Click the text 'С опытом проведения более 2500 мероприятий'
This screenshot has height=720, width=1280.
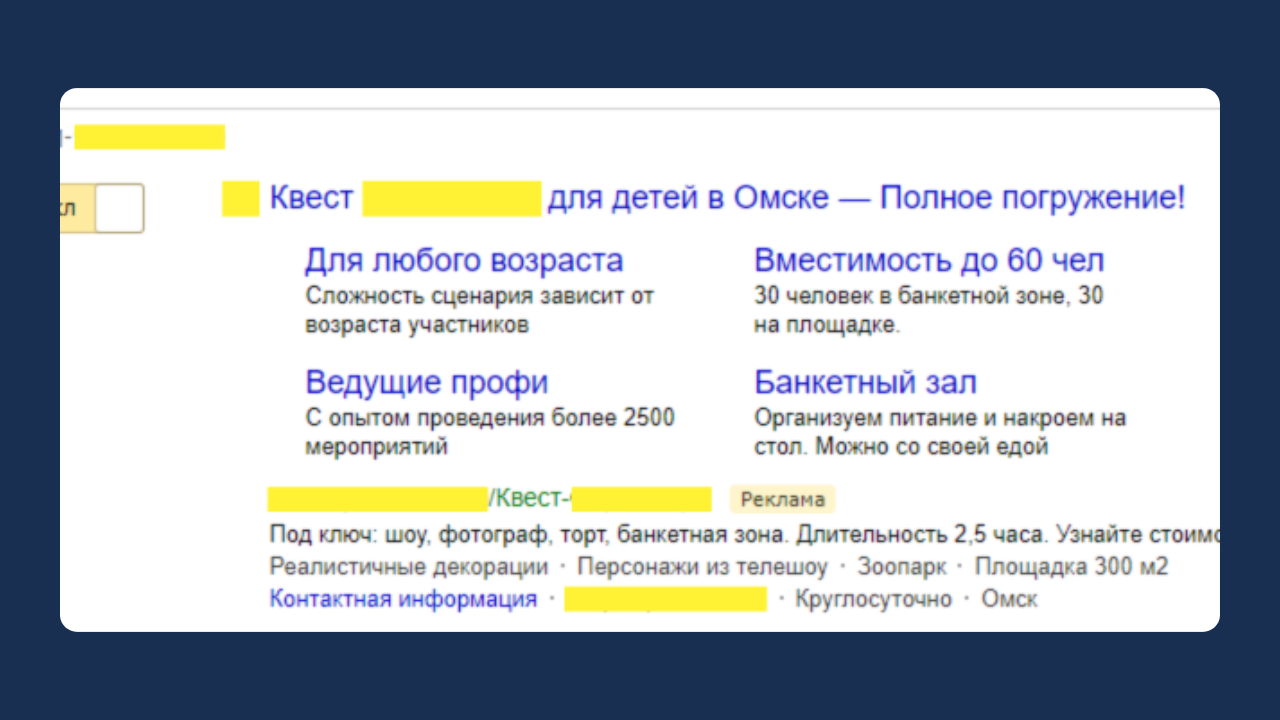490,432
